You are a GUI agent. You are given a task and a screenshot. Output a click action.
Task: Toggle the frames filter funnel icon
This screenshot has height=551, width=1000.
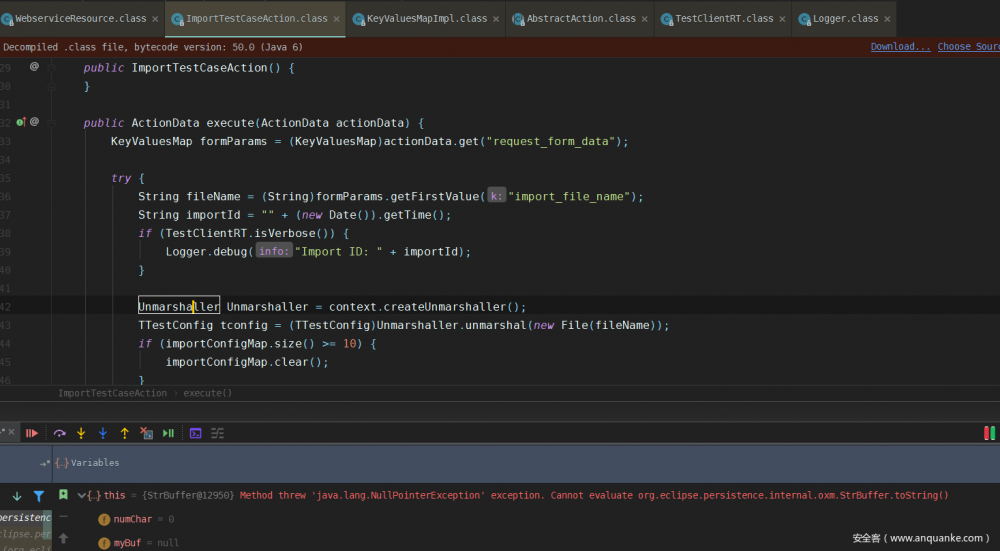tap(39, 496)
